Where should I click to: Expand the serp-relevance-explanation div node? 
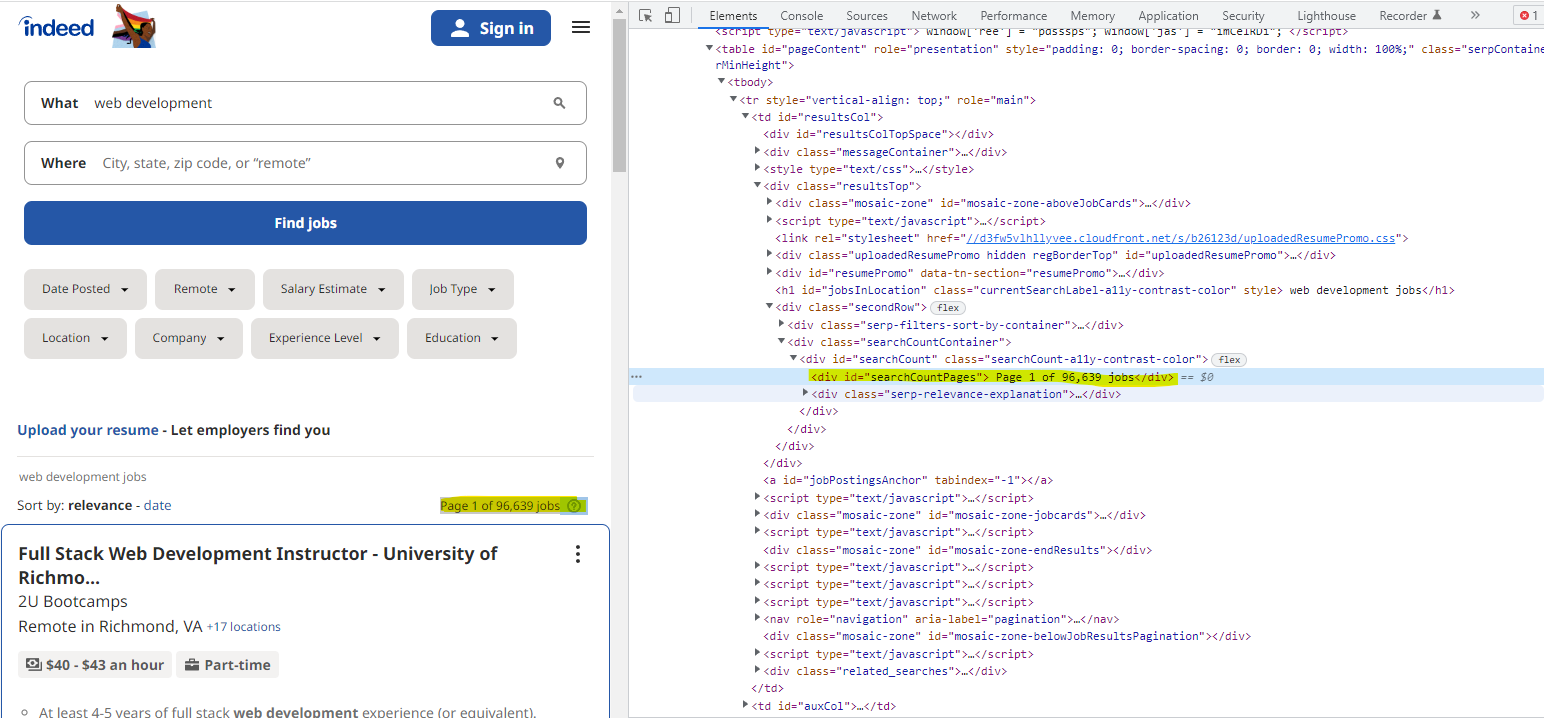[806, 394]
